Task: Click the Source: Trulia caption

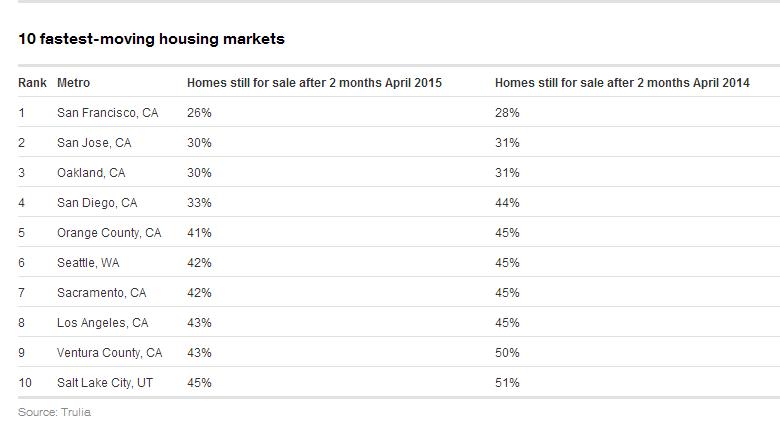Action: [x=55, y=412]
